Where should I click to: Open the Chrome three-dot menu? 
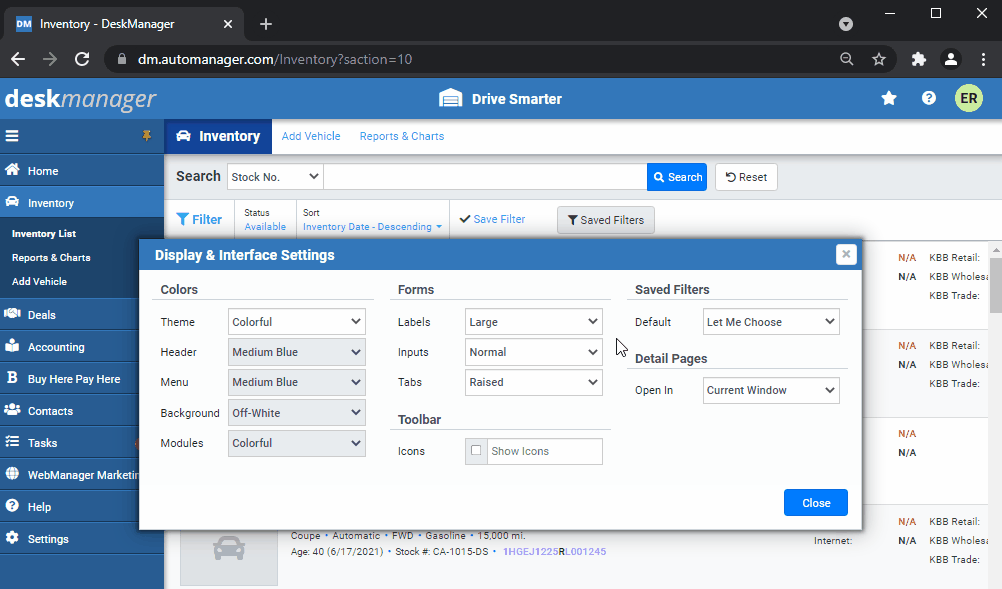click(x=983, y=59)
